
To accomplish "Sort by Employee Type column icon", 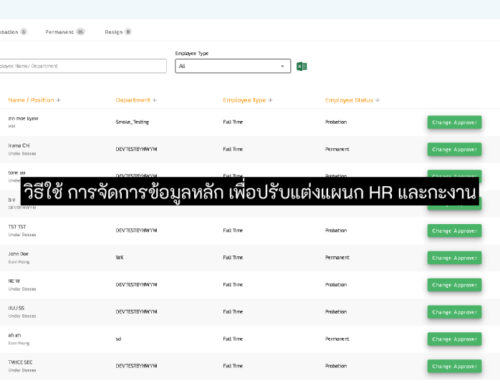I will pyautogui.click(x=270, y=100).
